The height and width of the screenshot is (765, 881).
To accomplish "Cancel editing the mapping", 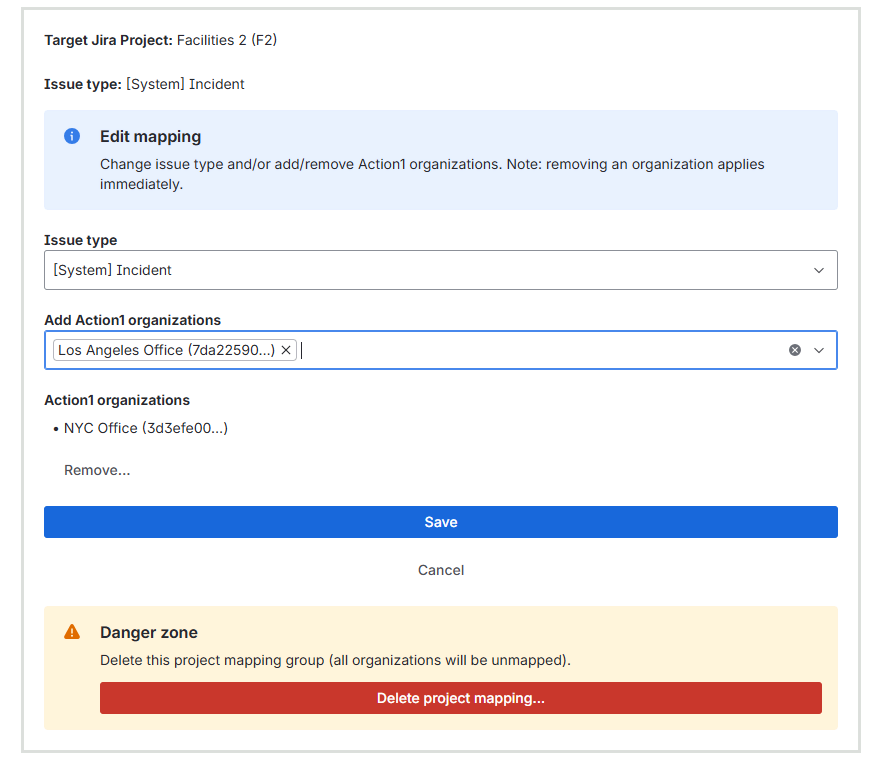I will (440, 570).
